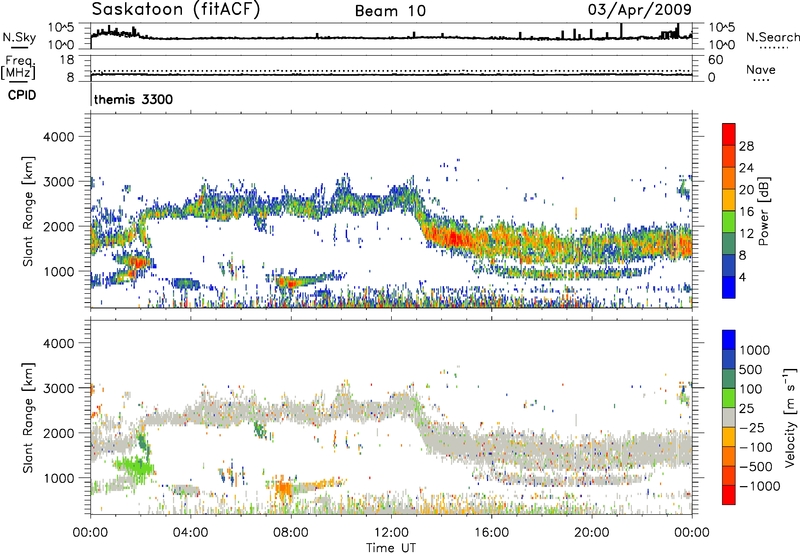Click the 'Saskatoon (fitACF)' title text
Screen dimensions: 800x554
[x=176, y=10]
